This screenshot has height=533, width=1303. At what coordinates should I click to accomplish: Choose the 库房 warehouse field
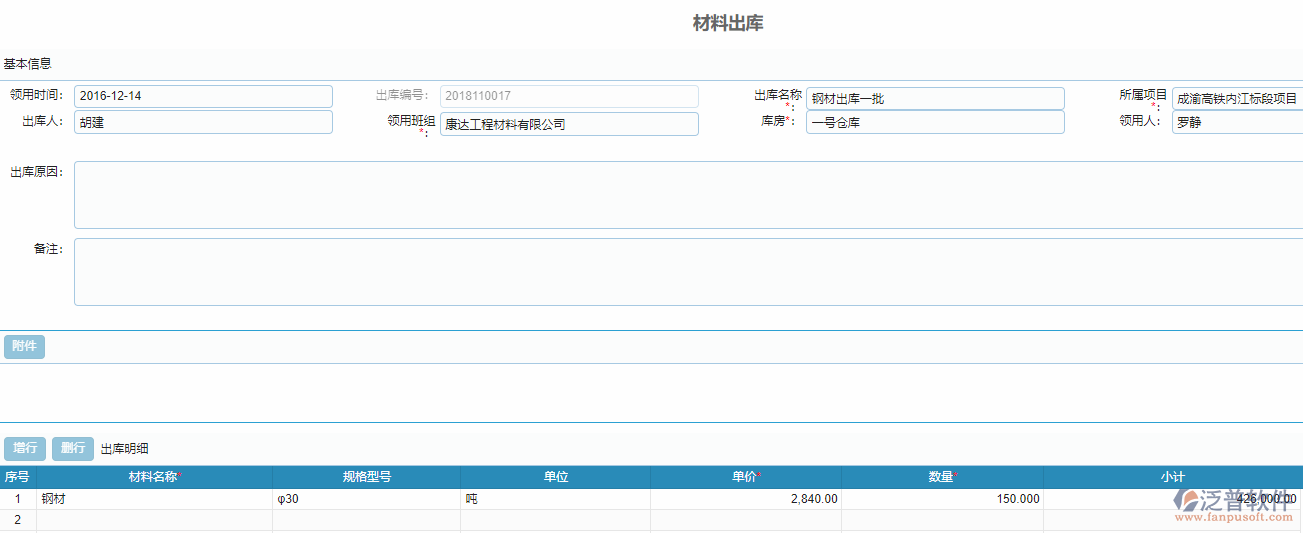coord(934,122)
